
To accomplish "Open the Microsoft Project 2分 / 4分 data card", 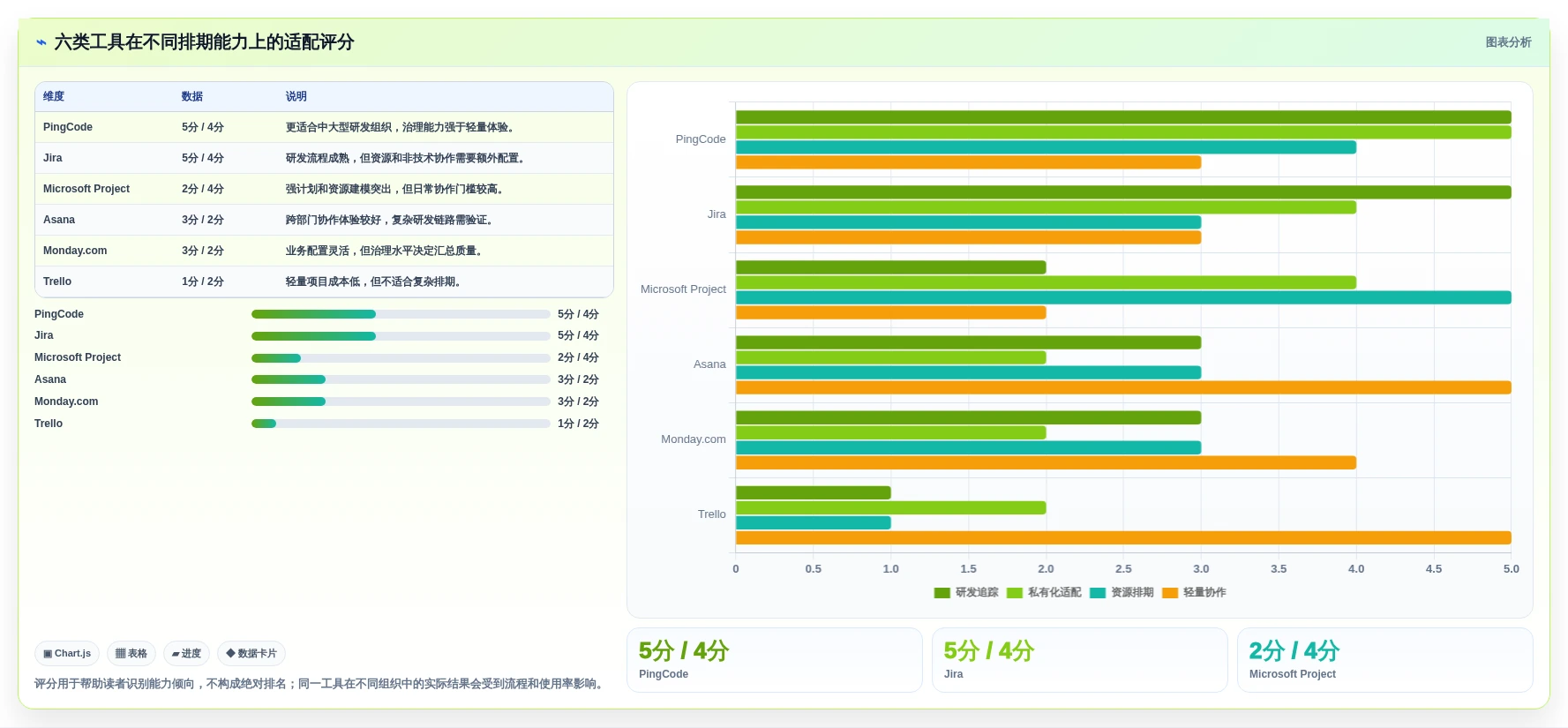I will click(1384, 660).
